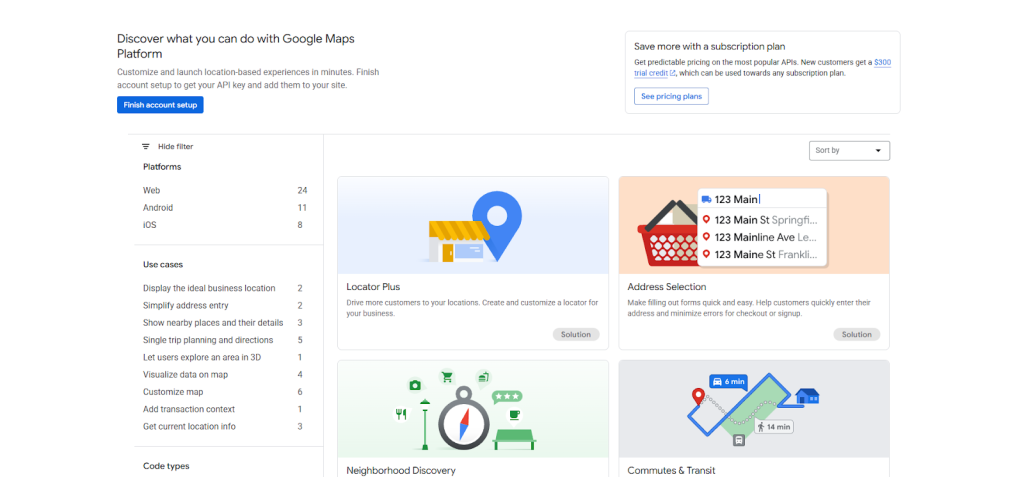Click the walking 14 min badge

[x=774, y=426]
